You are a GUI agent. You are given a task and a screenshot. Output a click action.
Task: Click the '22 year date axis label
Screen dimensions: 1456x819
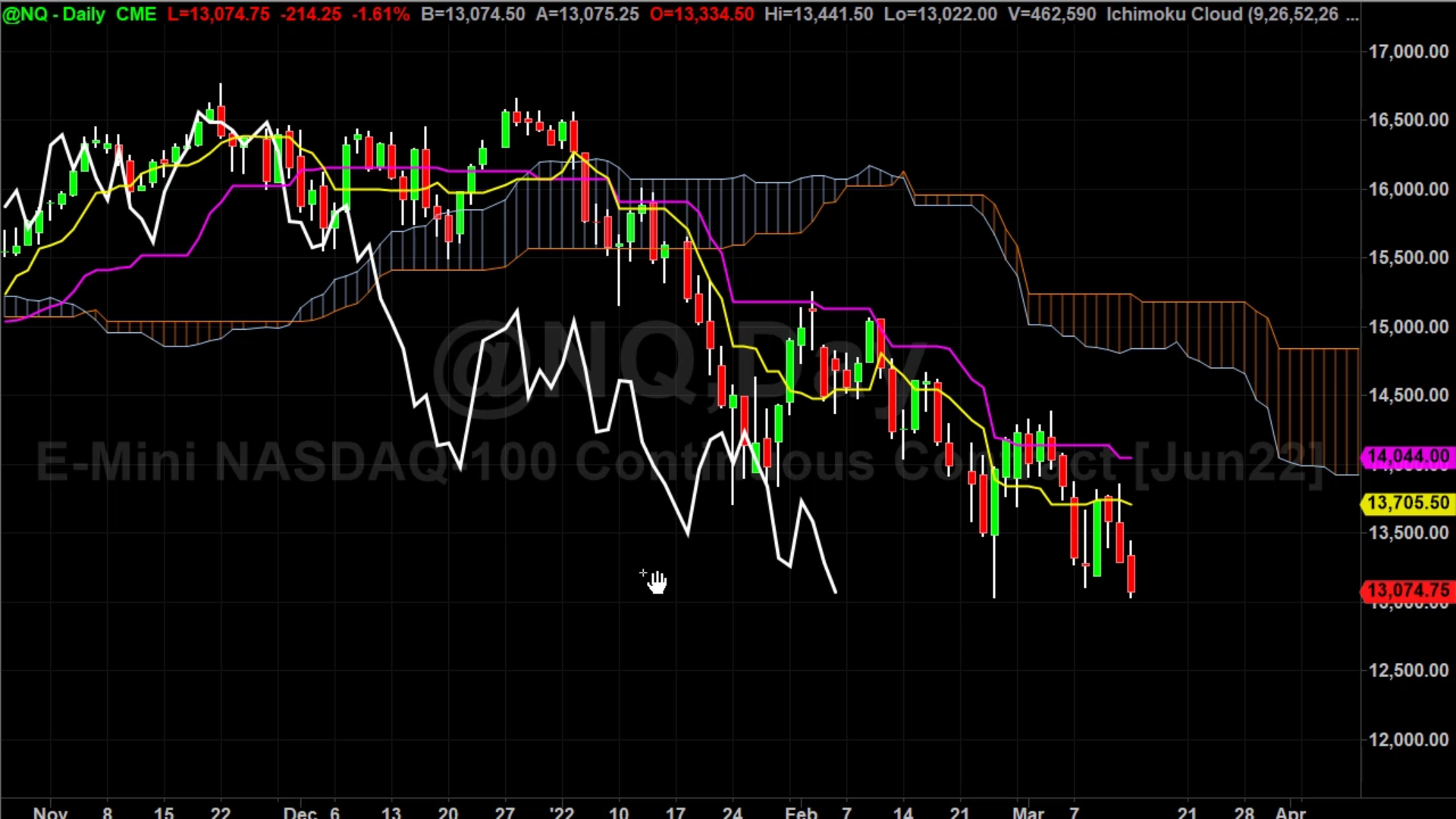[x=562, y=812]
